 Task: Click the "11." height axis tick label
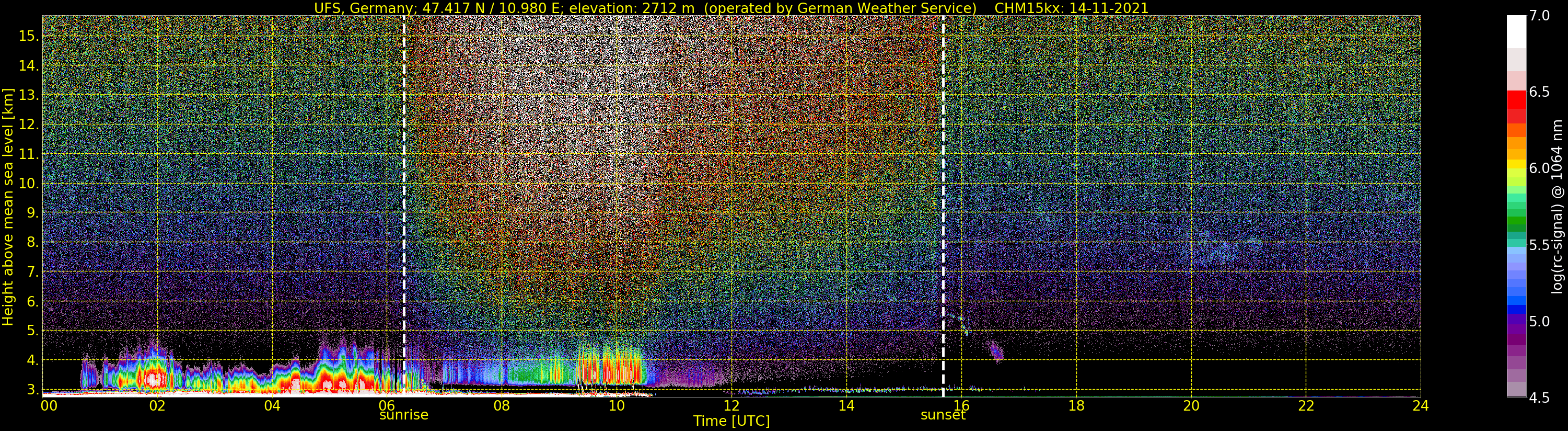pos(29,154)
